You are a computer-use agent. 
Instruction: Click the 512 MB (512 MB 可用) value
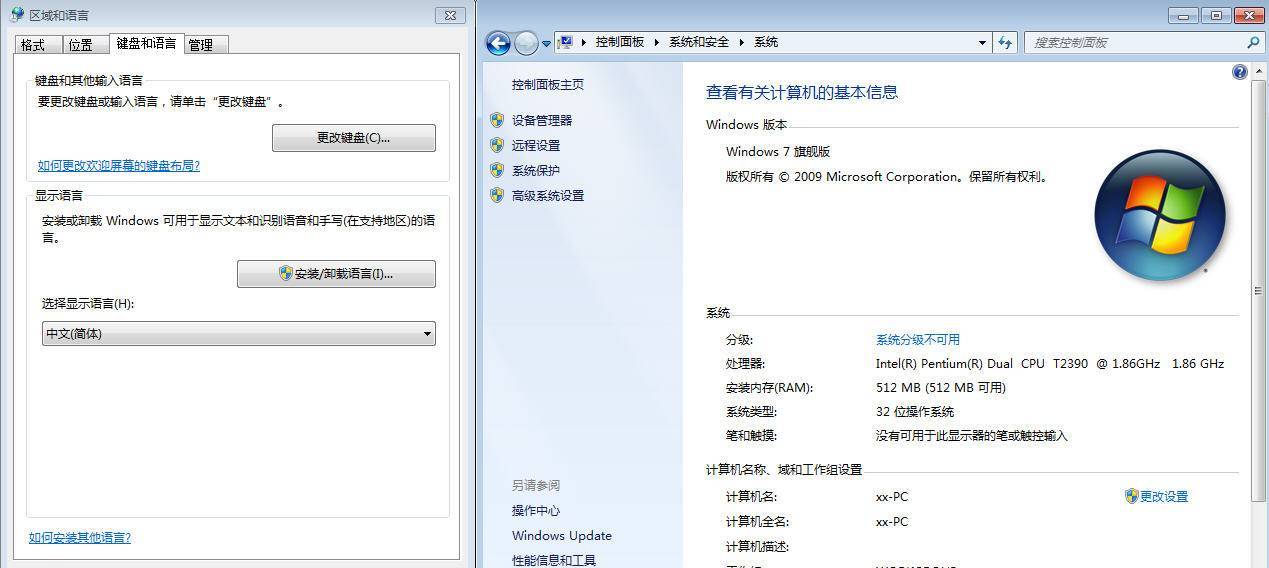click(941, 388)
